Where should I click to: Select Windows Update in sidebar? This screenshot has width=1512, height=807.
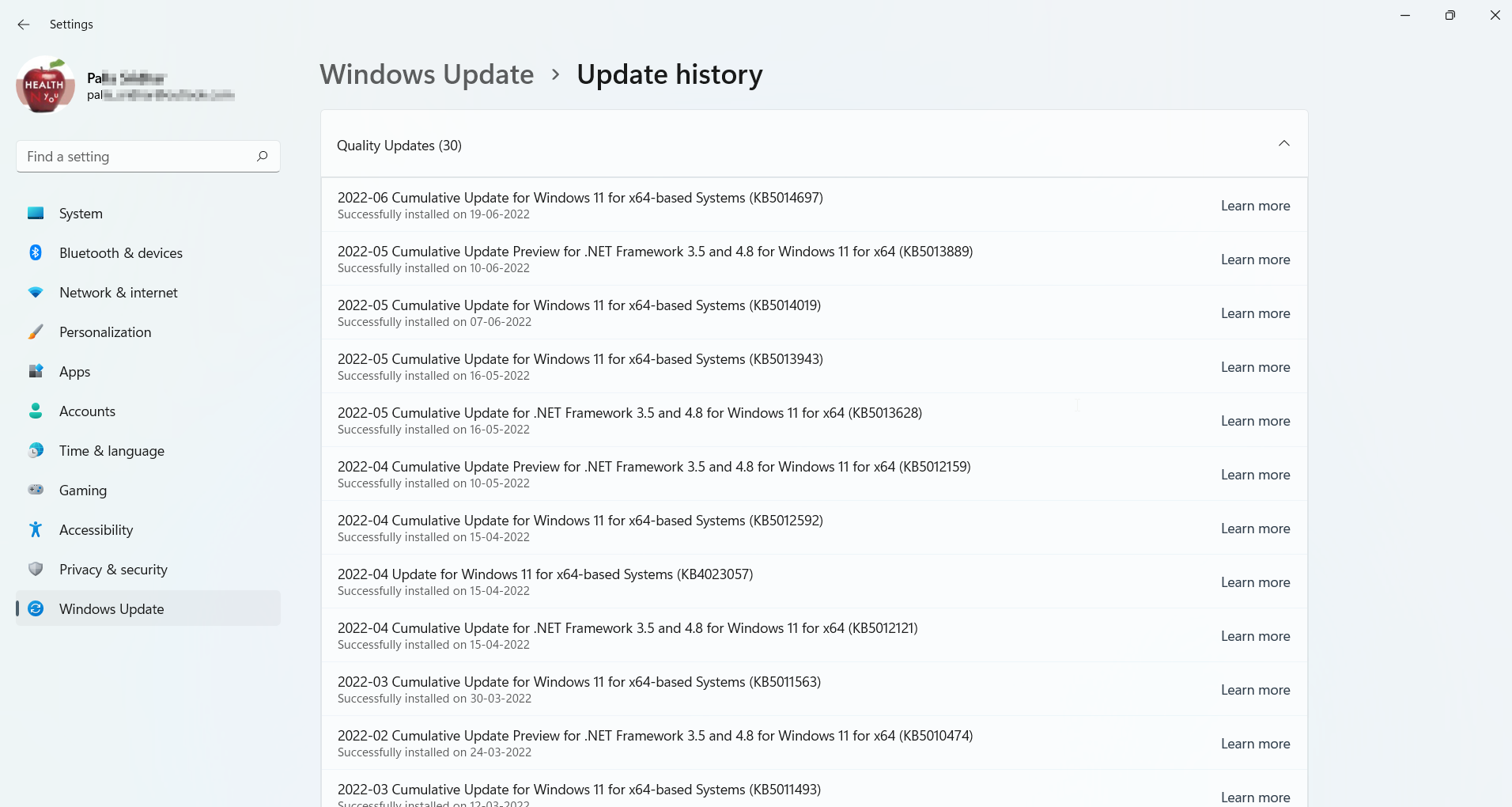pos(112,609)
